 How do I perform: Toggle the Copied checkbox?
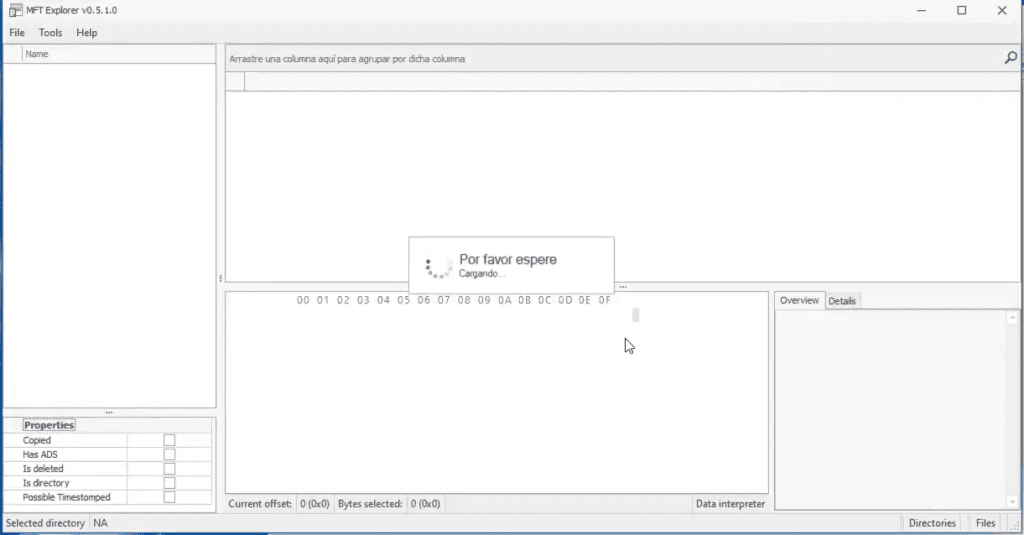[170, 440]
